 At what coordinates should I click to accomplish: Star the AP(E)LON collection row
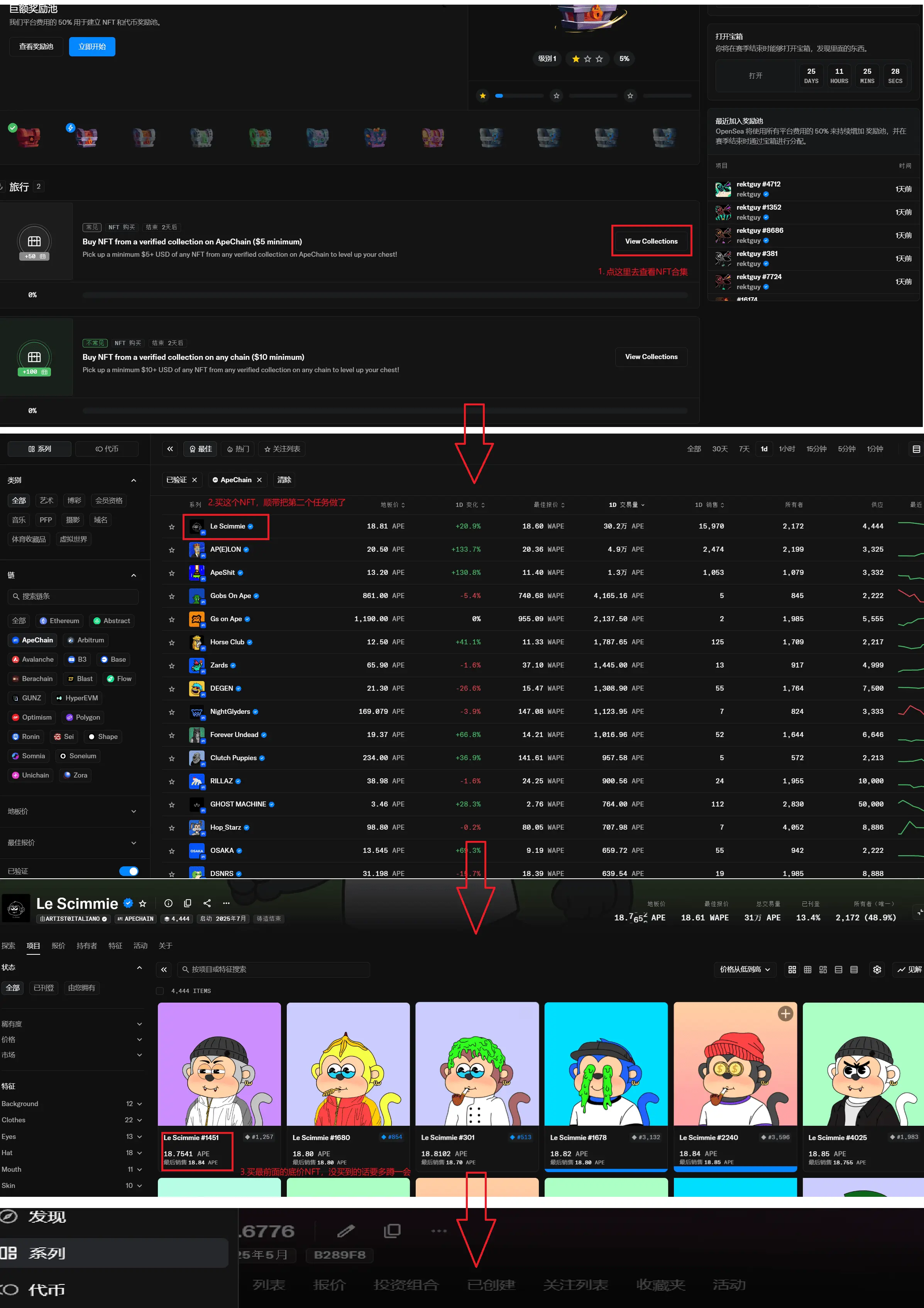click(171, 550)
